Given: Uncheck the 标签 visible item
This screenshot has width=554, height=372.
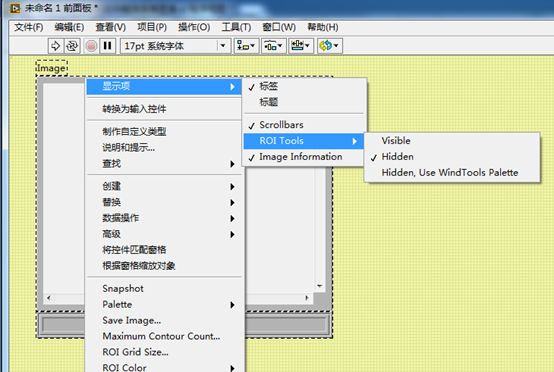Looking at the screenshot, I should coord(304,86).
